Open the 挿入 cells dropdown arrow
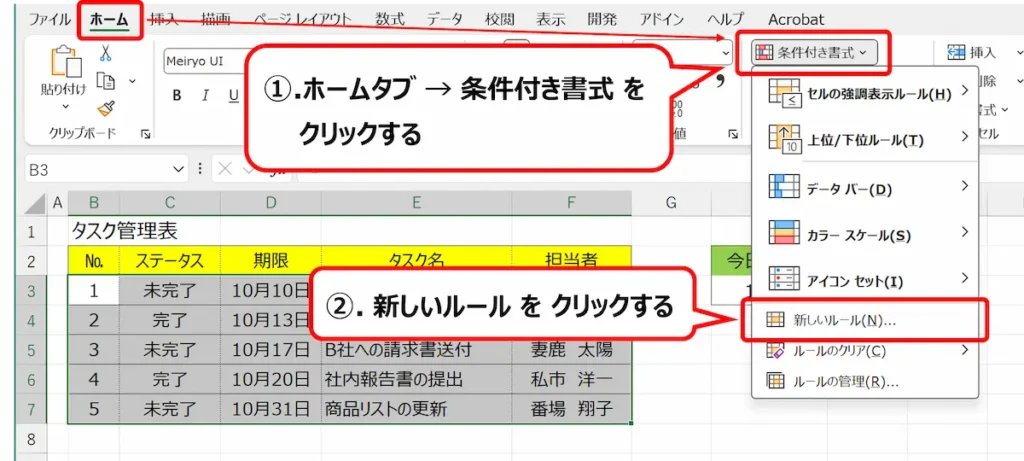This screenshot has height=461, width=1024. point(1019,52)
